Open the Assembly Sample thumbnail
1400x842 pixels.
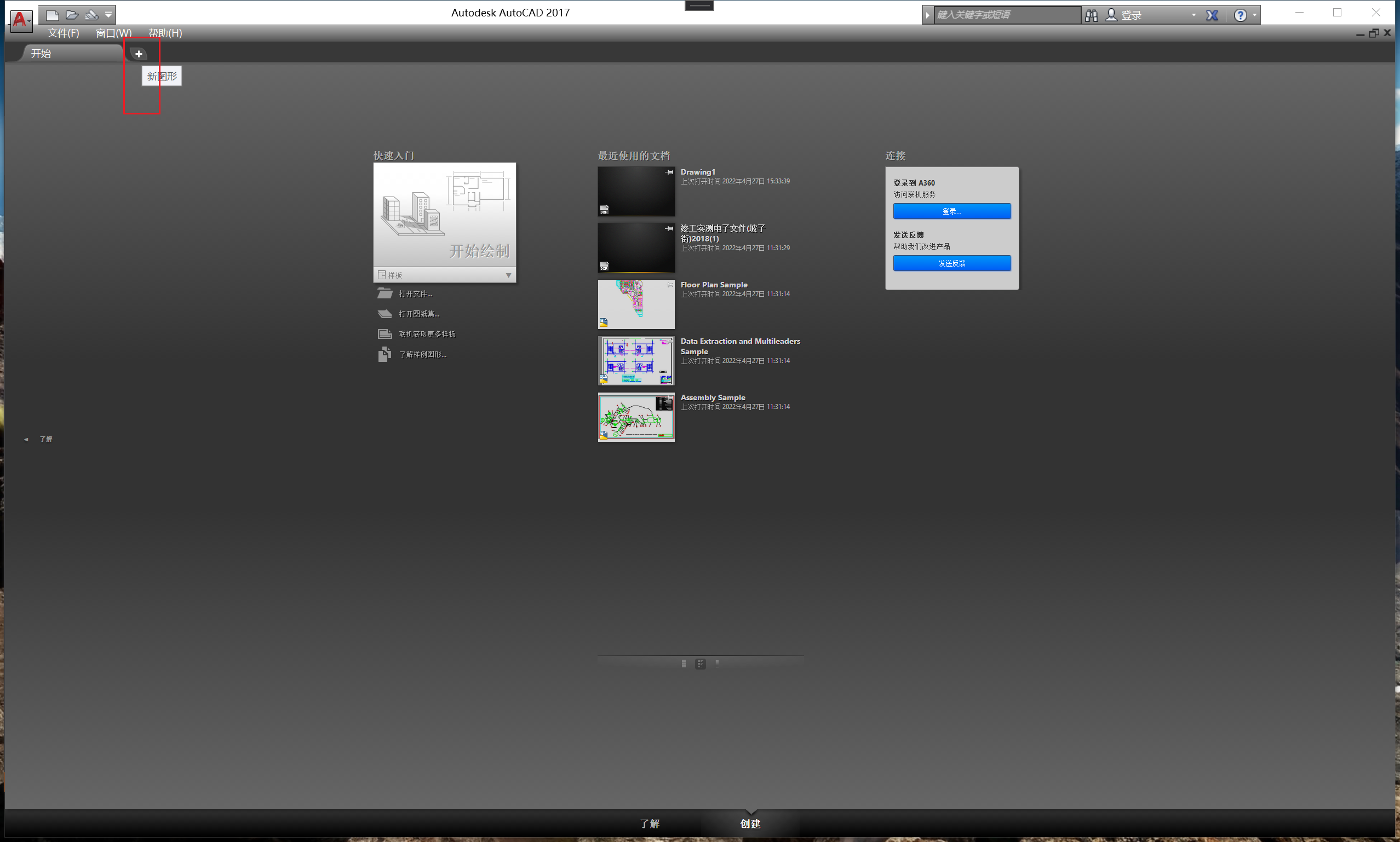[636, 418]
